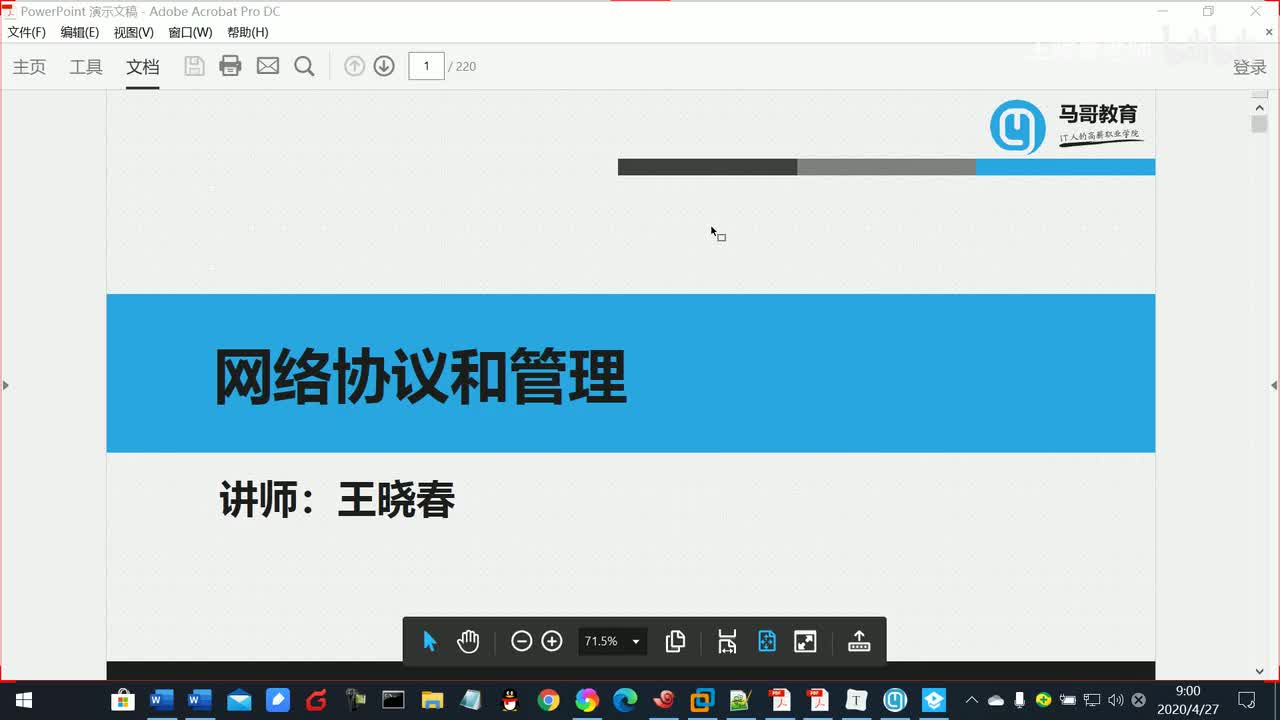Open the 文件(F) menu
This screenshot has height=720, width=1280.
pyautogui.click(x=27, y=32)
